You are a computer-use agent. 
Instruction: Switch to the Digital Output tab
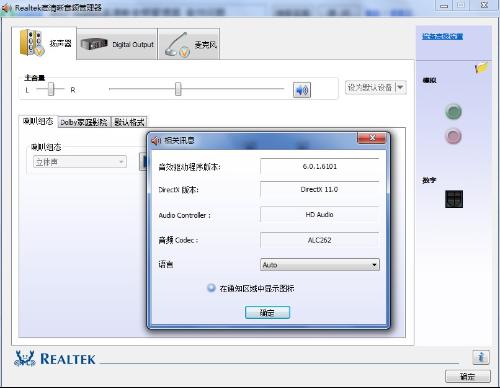pos(117,44)
